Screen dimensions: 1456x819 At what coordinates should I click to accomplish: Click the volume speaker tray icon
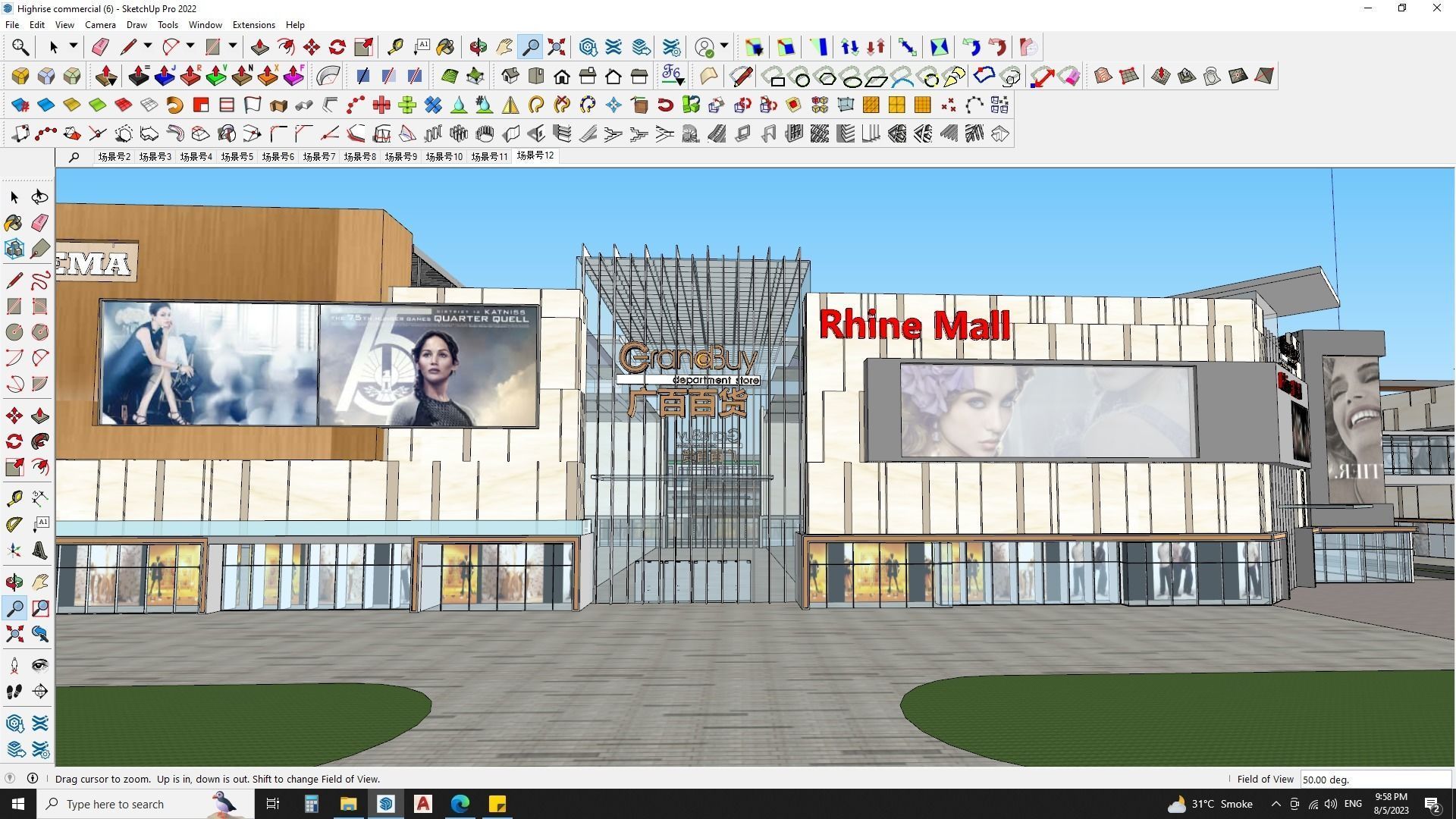pos(1331,804)
